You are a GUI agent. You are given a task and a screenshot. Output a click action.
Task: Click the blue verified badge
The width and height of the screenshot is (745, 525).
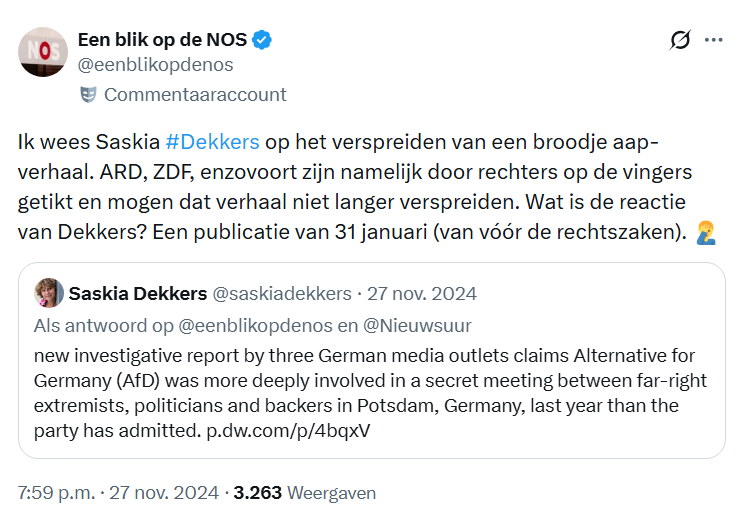click(x=263, y=40)
